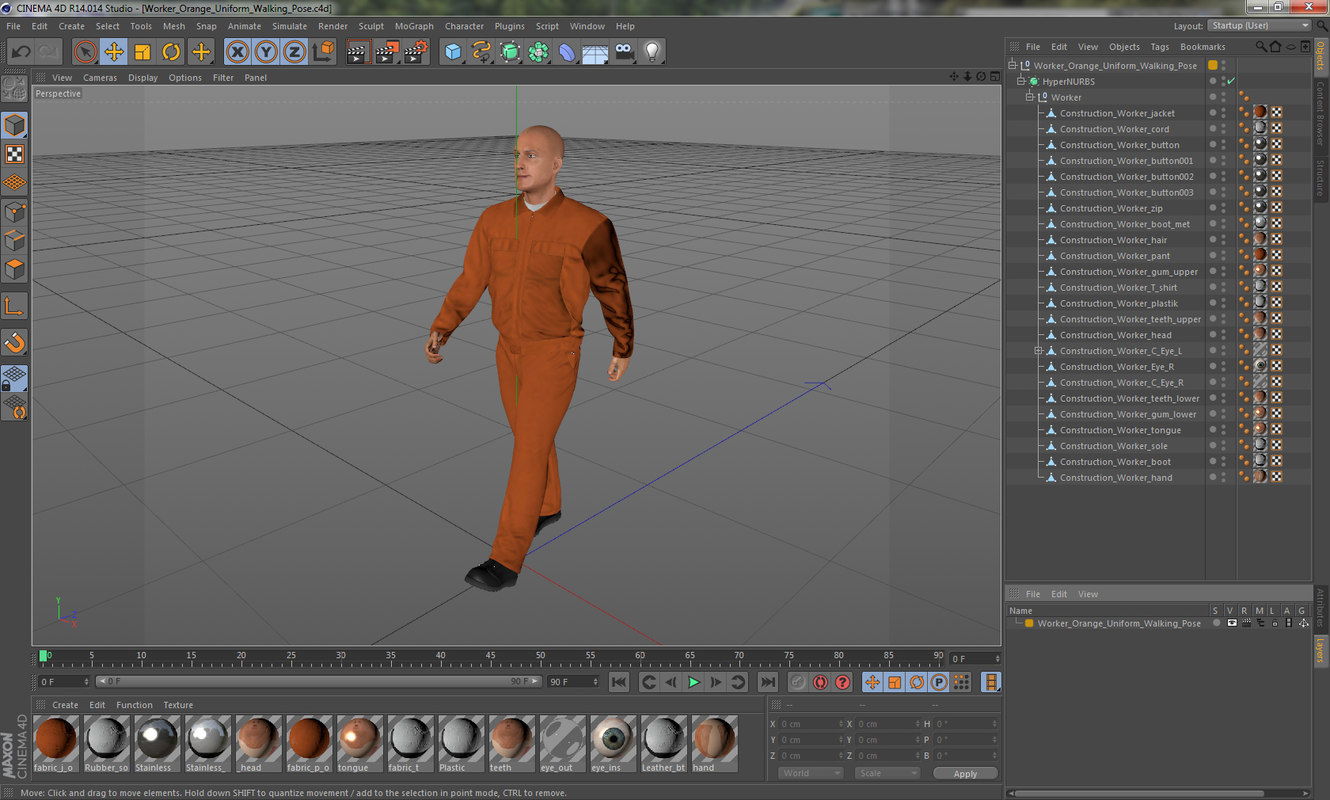Click the Cube primitive icon

click(454, 51)
